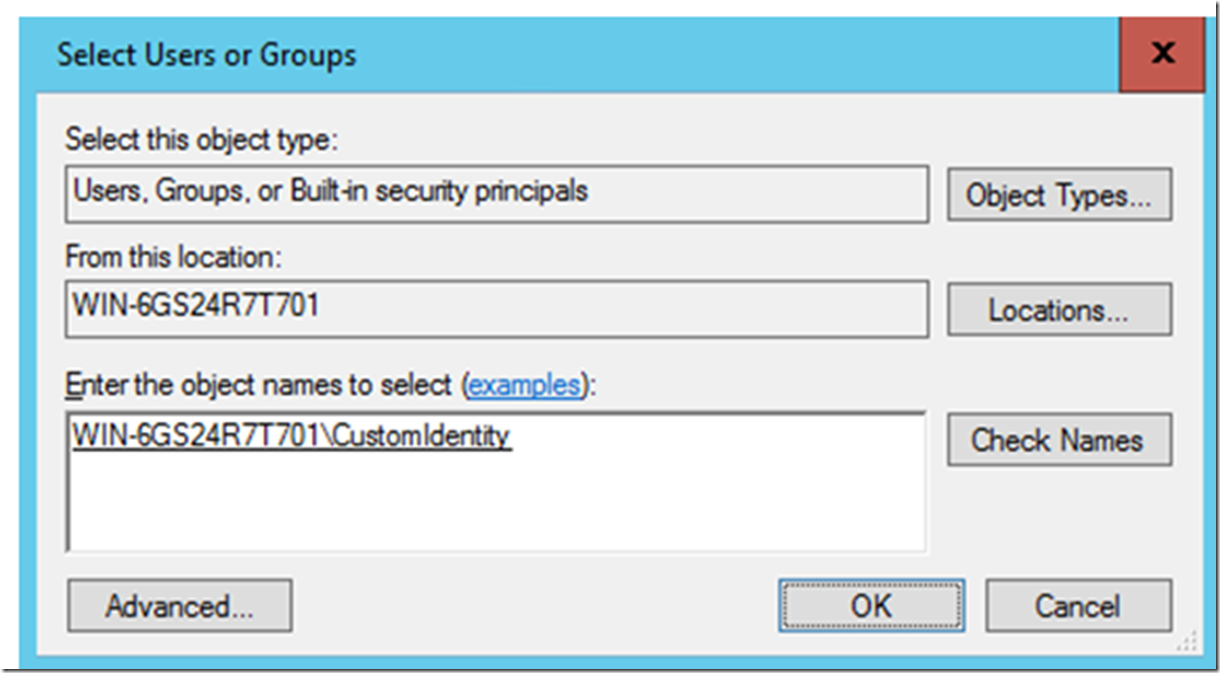Confirm selection with the OK button
This screenshot has height=673, width=1220.
coord(872,606)
